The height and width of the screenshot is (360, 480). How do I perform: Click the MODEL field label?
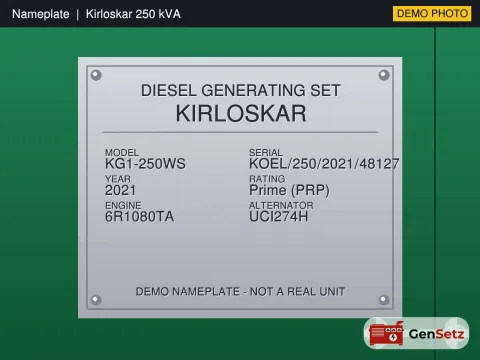pyautogui.click(x=122, y=153)
